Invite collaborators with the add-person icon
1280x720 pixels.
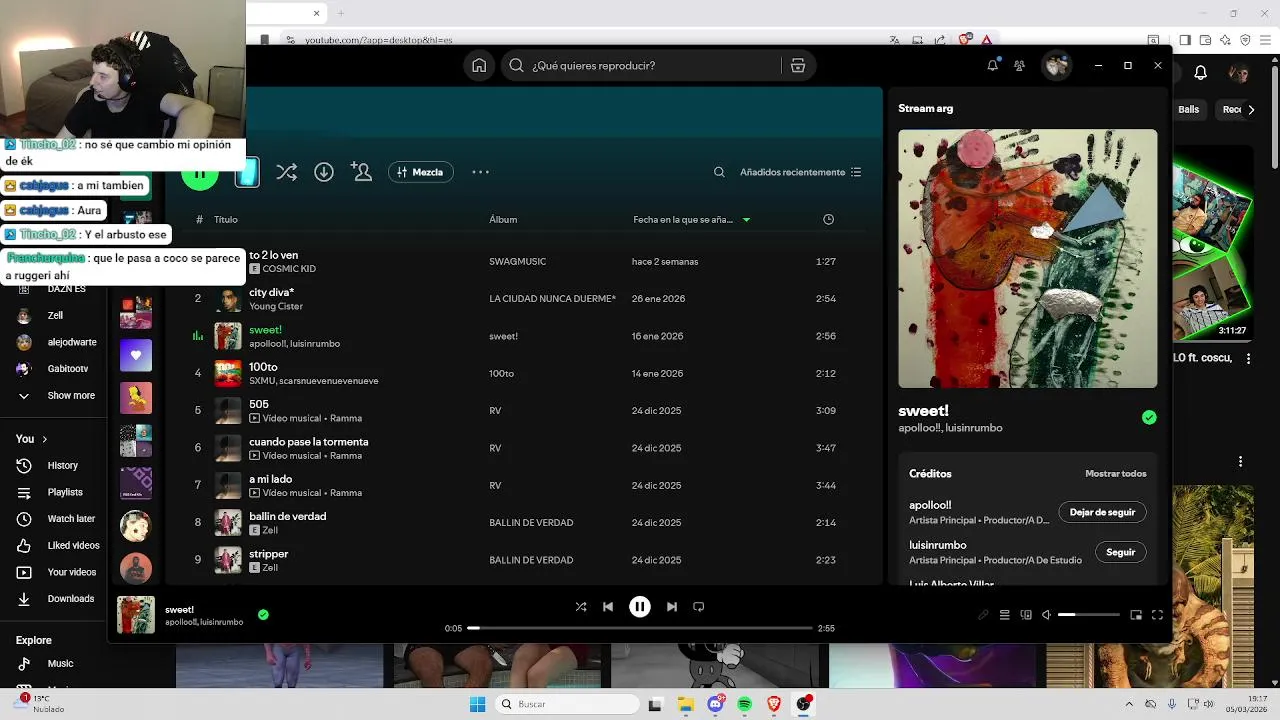[362, 172]
